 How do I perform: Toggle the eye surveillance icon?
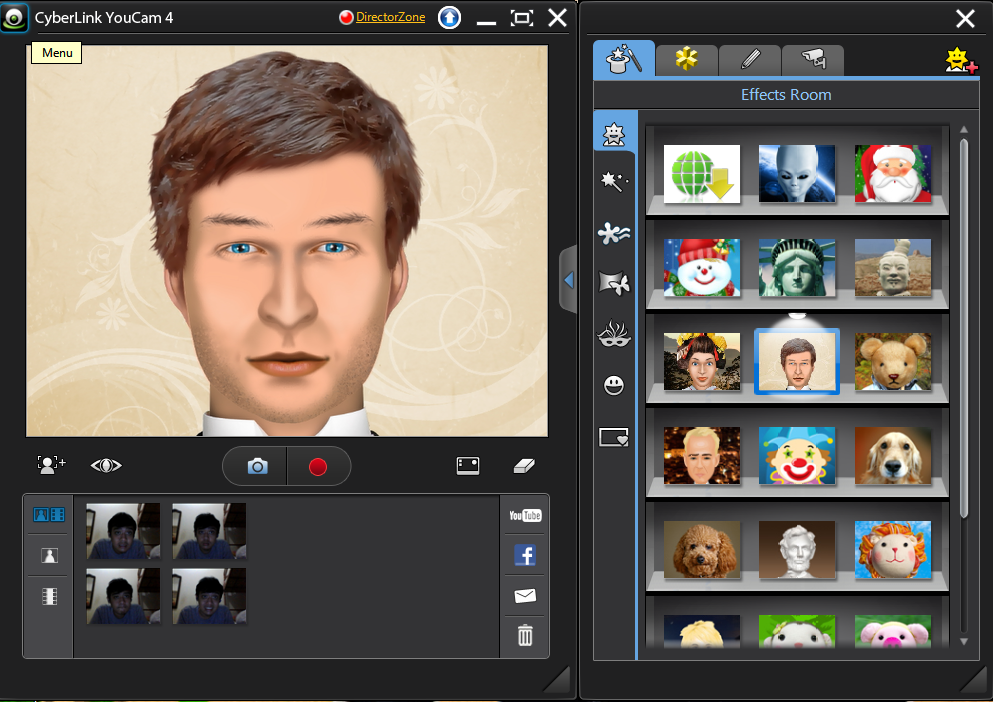[106, 466]
